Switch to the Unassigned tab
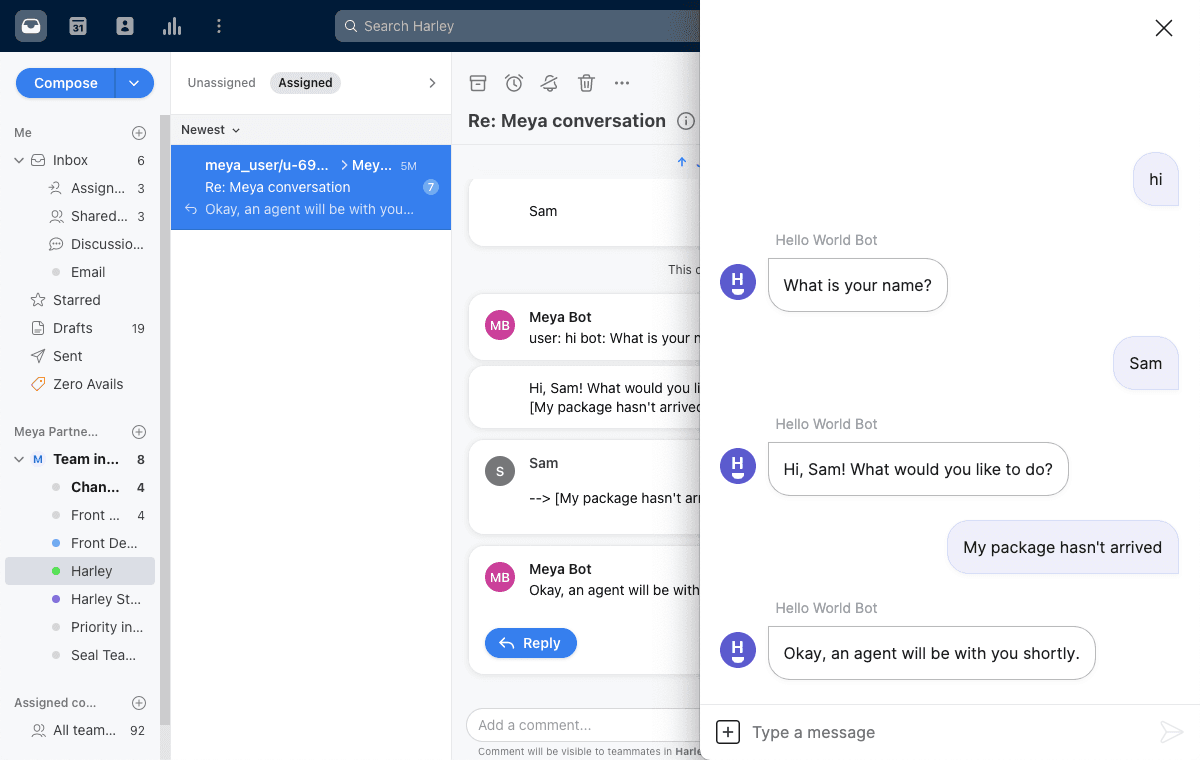 tap(221, 83)
